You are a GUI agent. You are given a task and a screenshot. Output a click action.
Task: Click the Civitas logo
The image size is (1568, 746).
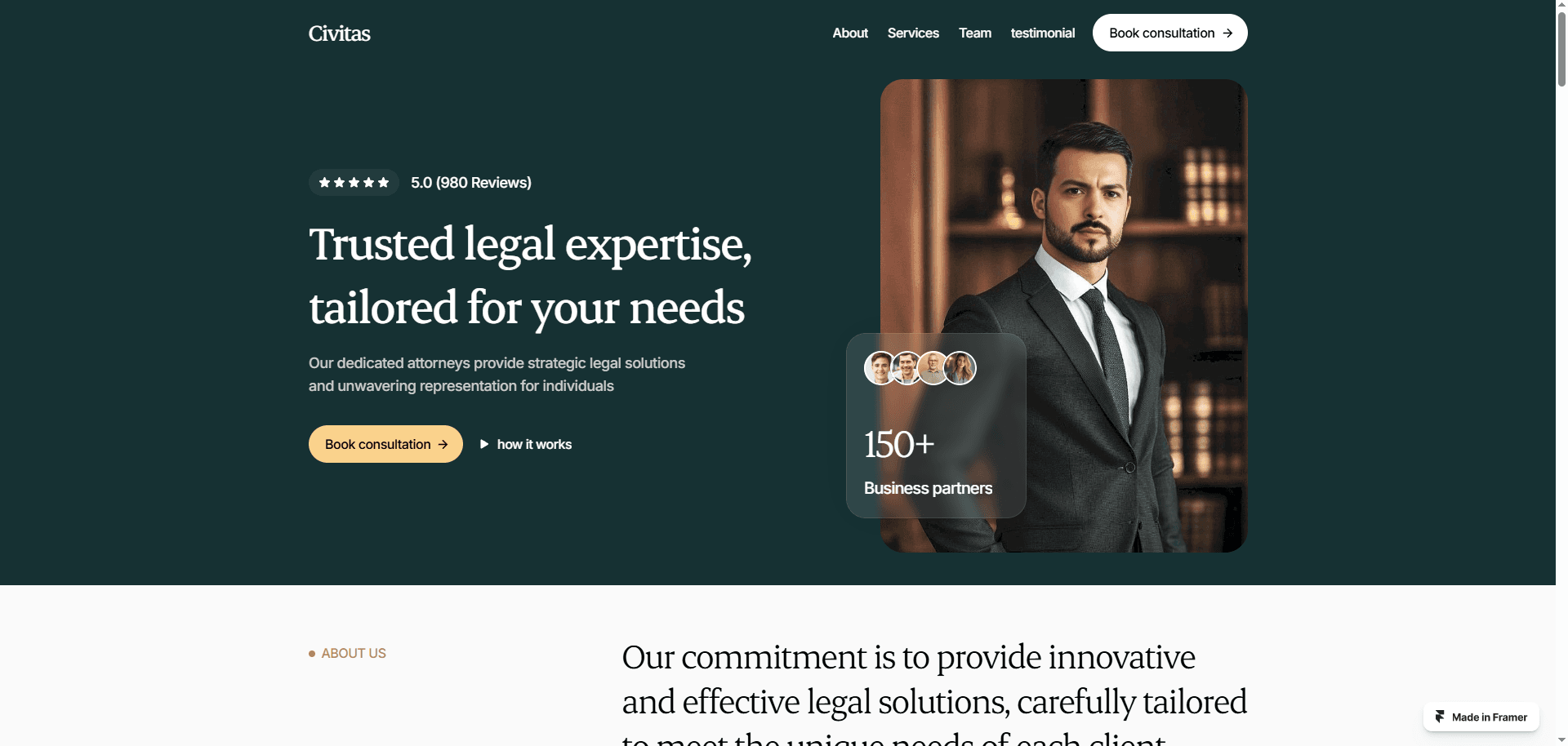point(339,33)
